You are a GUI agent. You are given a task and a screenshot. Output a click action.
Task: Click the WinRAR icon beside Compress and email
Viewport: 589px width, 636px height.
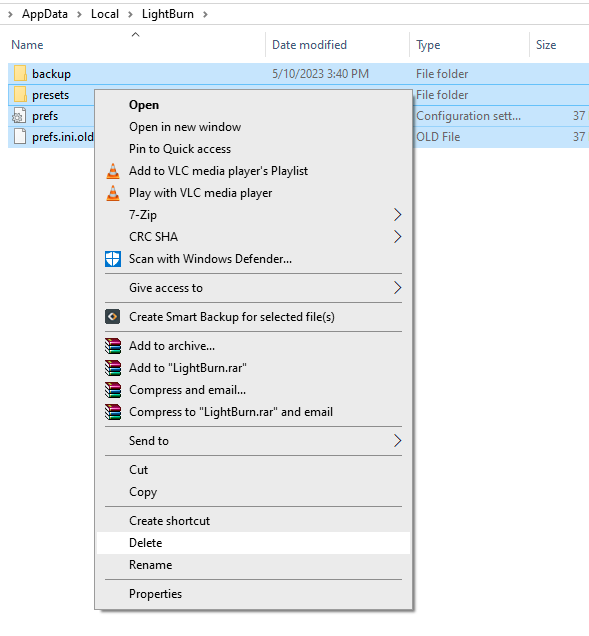click(113, 390)
